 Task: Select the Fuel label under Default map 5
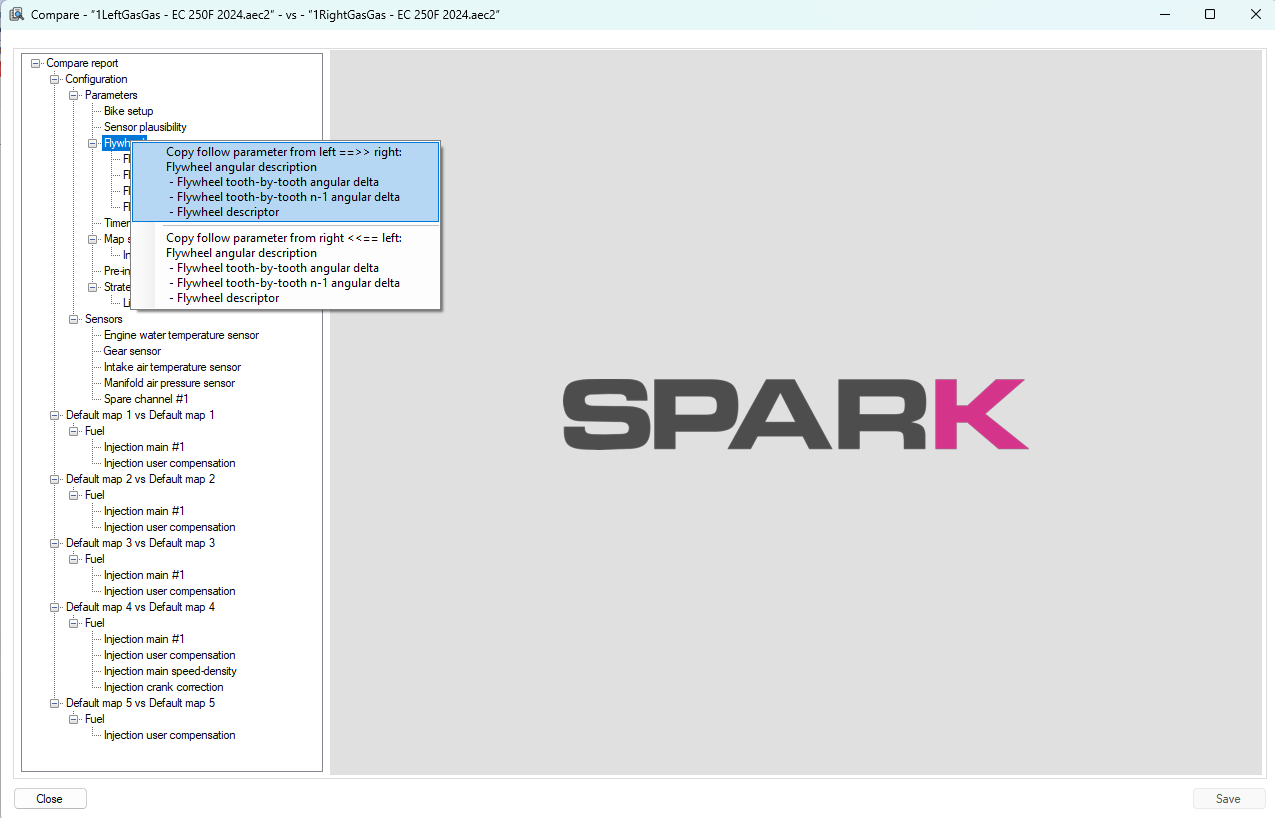(x=94, y=719)
